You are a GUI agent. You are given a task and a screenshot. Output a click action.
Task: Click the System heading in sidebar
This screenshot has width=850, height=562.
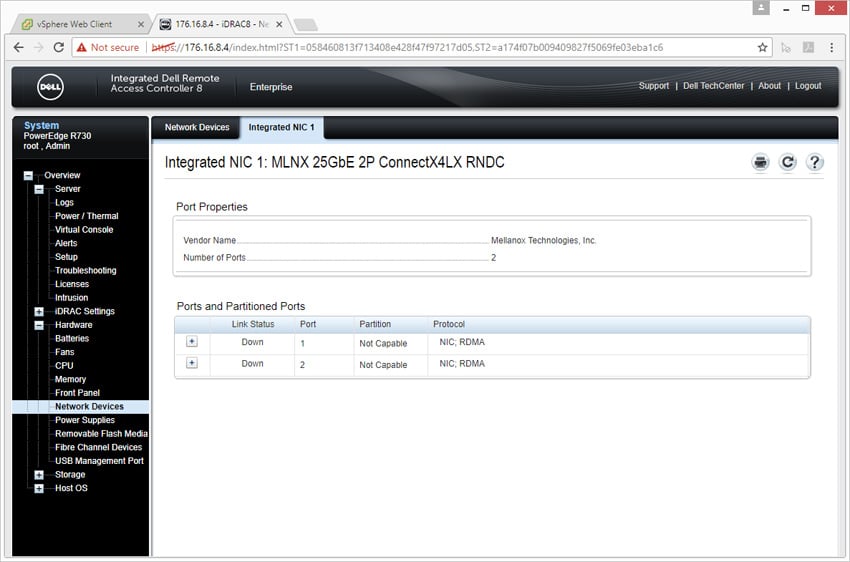click(x=41, y=125)
